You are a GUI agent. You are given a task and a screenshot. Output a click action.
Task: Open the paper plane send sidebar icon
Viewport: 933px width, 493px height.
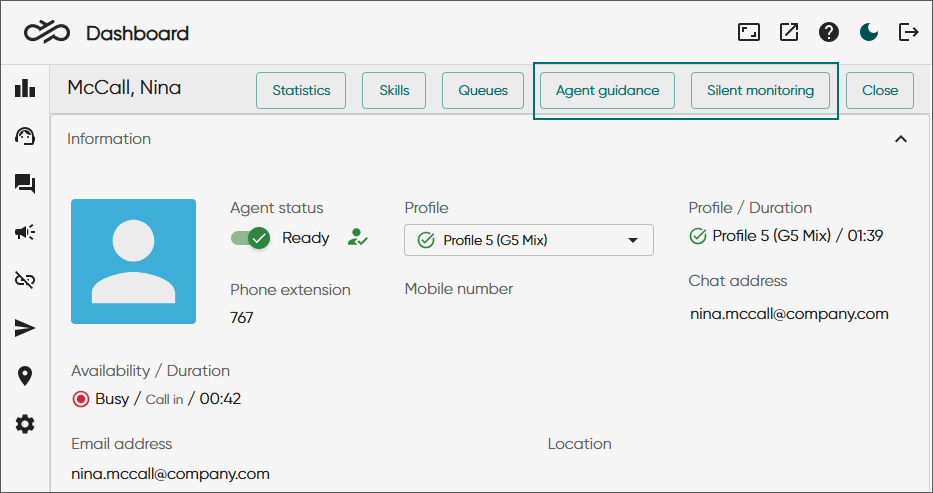point(25,328)
